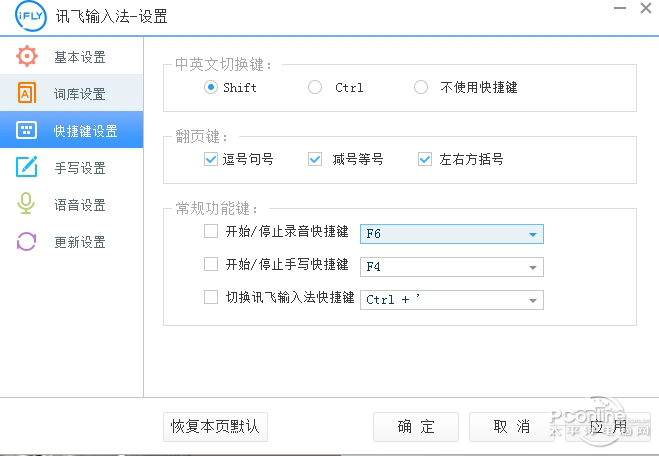Open the F4 handwriting hotkey dropdown
The width and height of the screenshot is (659, 456).
point(533,267)
